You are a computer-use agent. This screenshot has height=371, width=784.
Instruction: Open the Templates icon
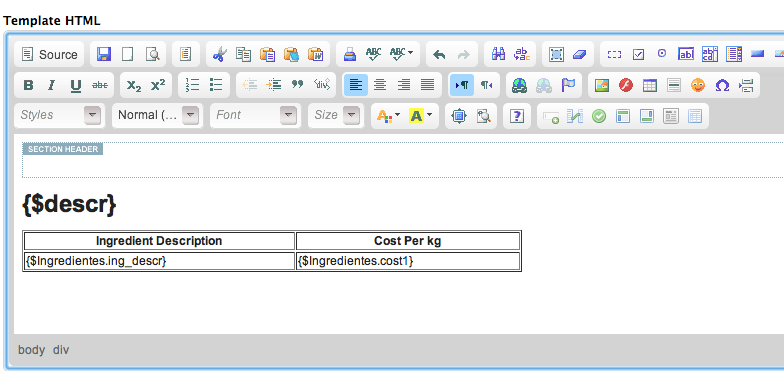click(x=186, y=54)
